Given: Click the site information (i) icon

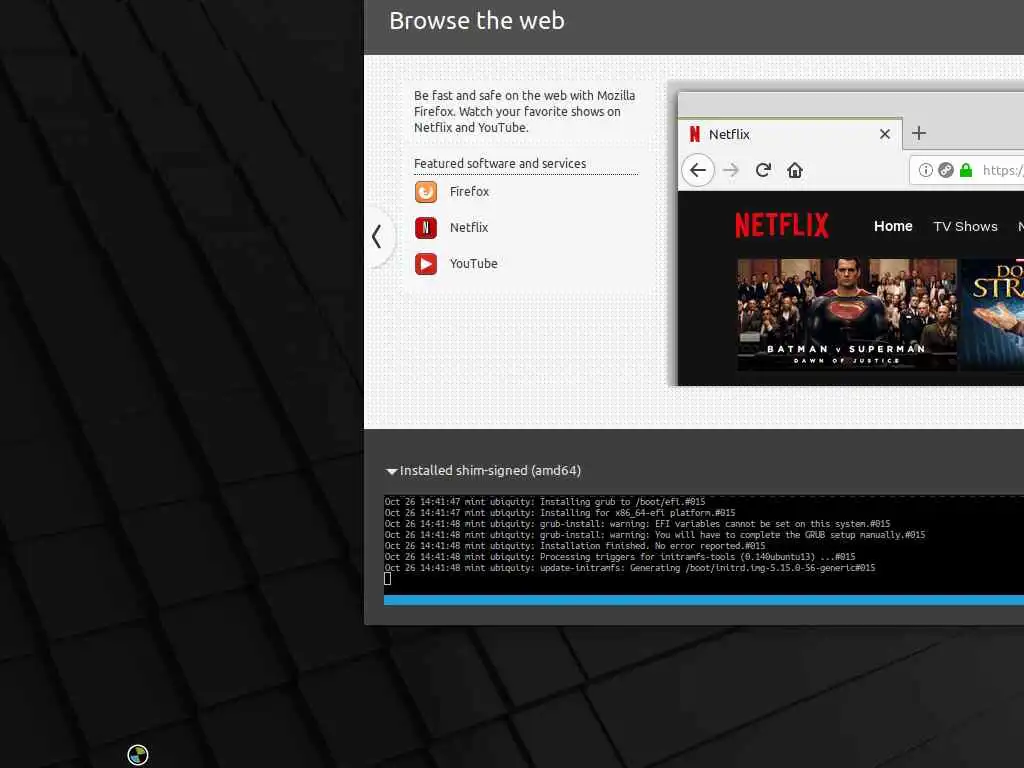Looking at the screenshot, I should 925,170.
